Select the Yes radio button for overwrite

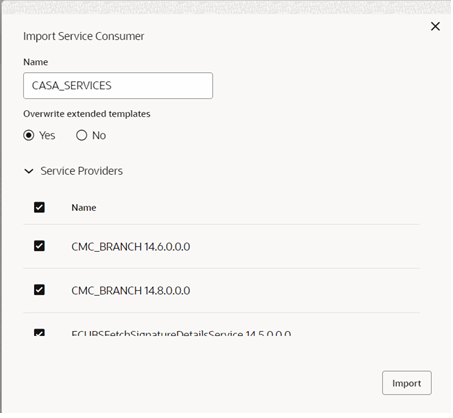pyautogui.click(x=29, y=135)
